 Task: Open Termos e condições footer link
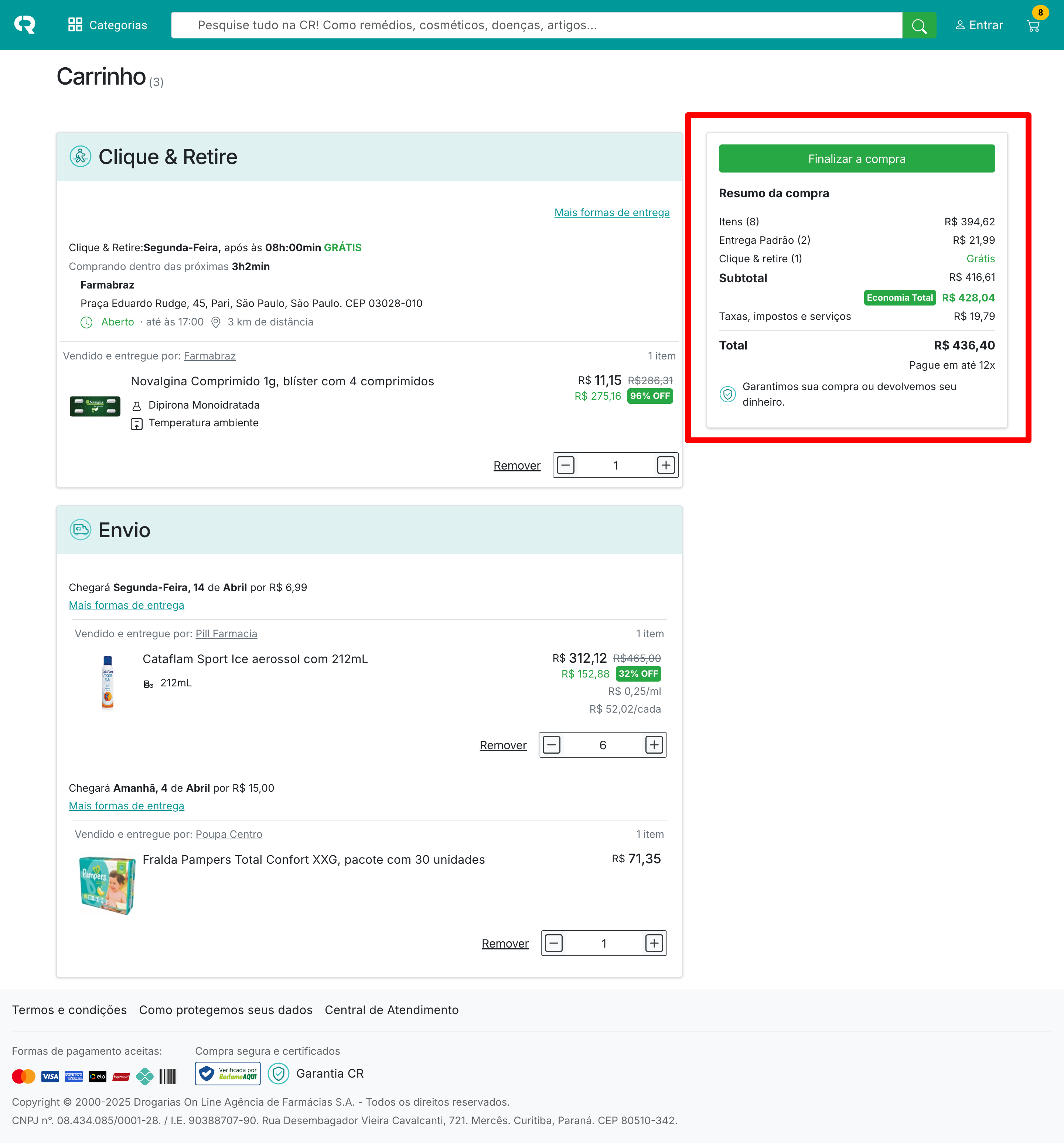[x=69, y=1010]
